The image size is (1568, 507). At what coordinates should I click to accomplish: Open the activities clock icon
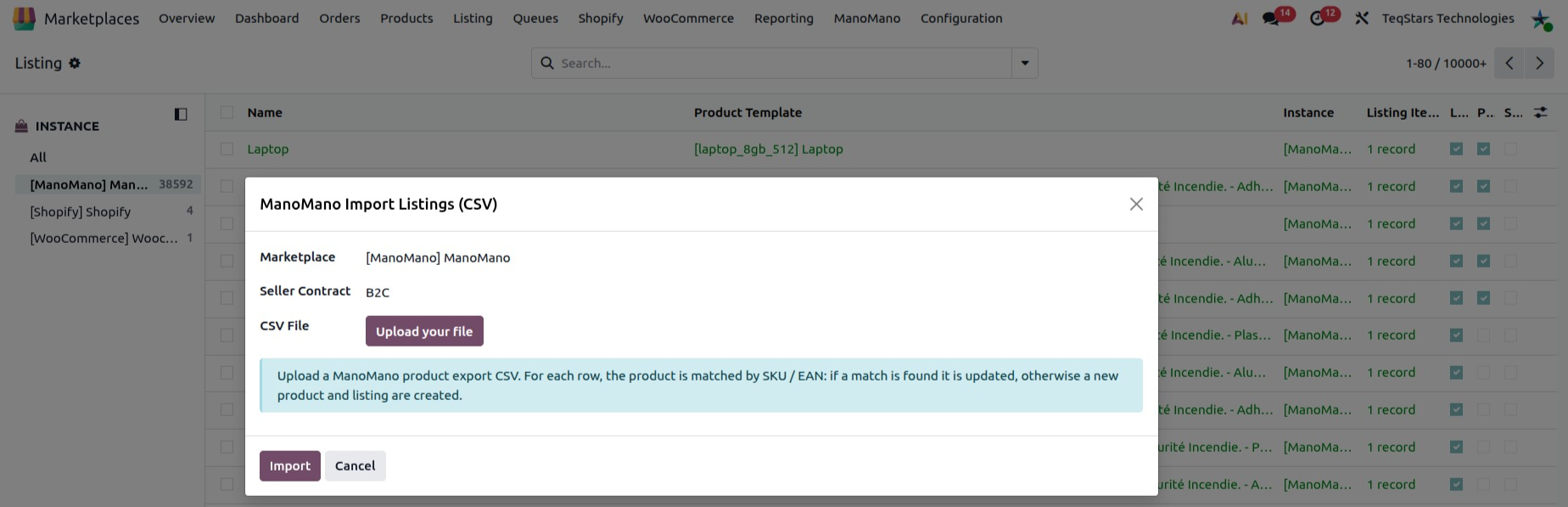coord(1317,19)
